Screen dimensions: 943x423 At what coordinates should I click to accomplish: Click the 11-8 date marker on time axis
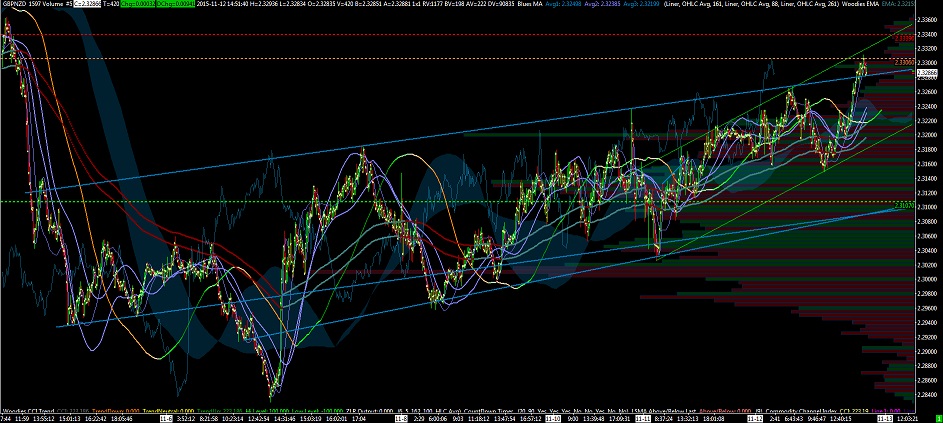pyautogui.click(x=401, y=418)
